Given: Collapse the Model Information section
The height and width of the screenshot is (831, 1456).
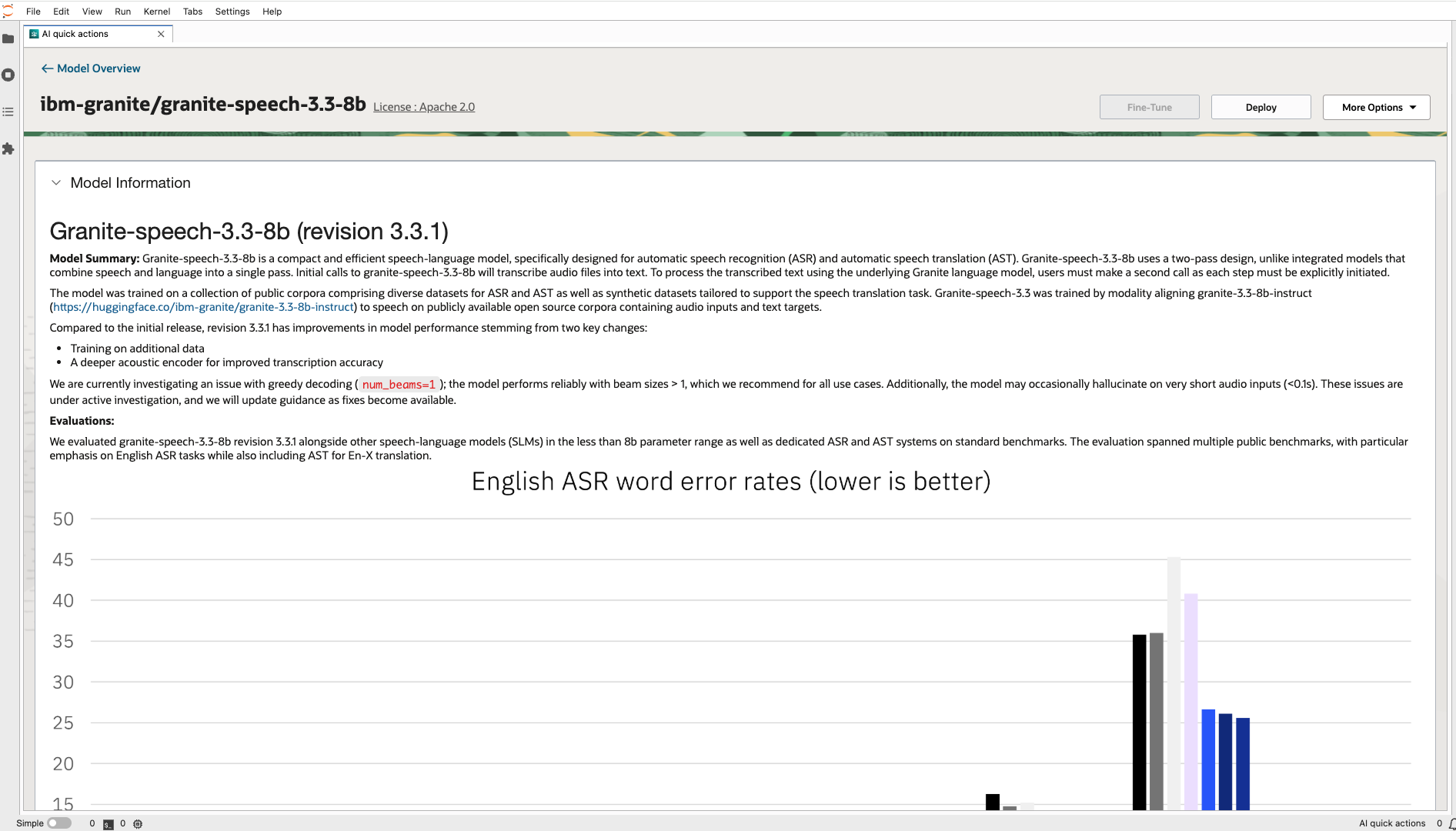Looking at the screenshot, I should click(56, 183).
